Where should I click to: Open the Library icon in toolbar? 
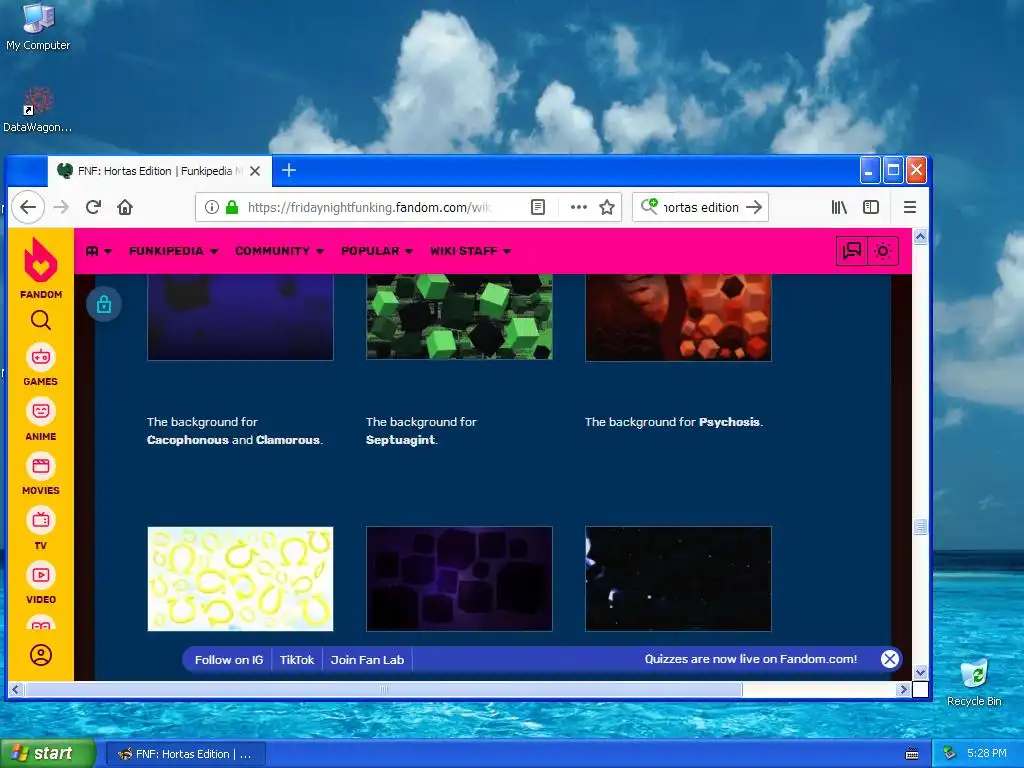839,208
